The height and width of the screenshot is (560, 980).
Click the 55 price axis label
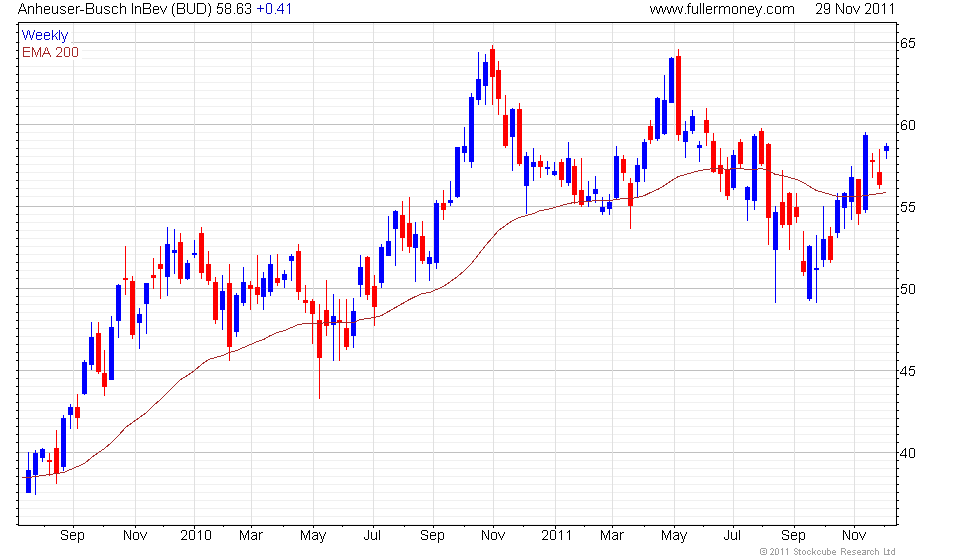click(x=908, y=207)
